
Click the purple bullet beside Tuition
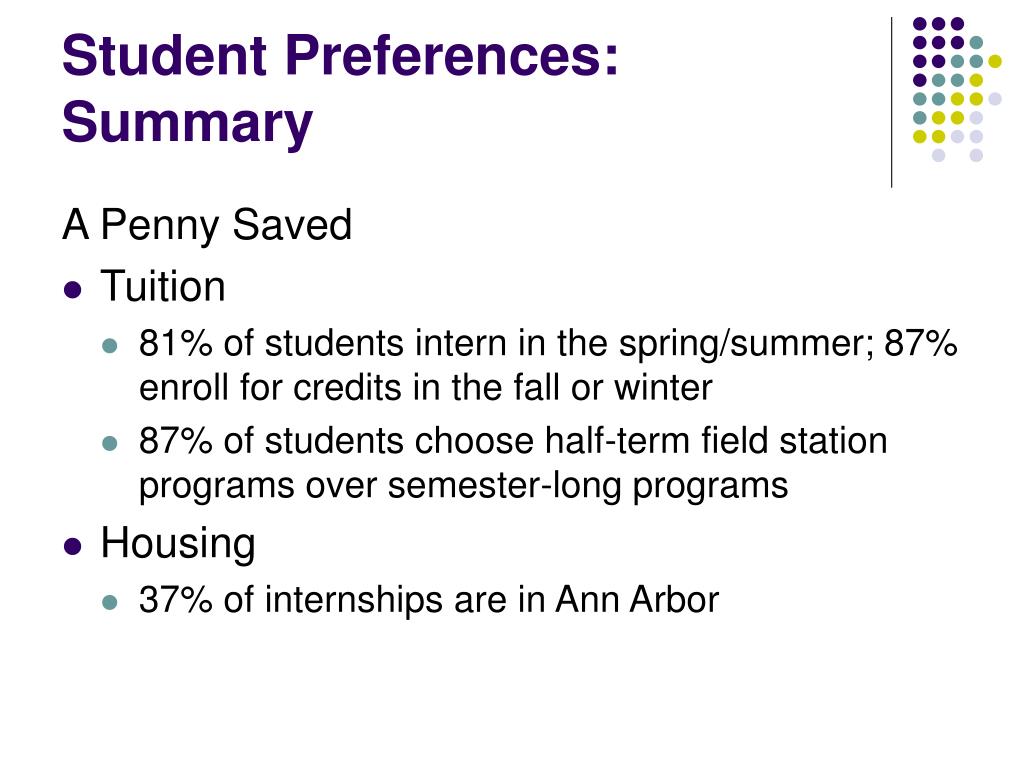point(73,289)
